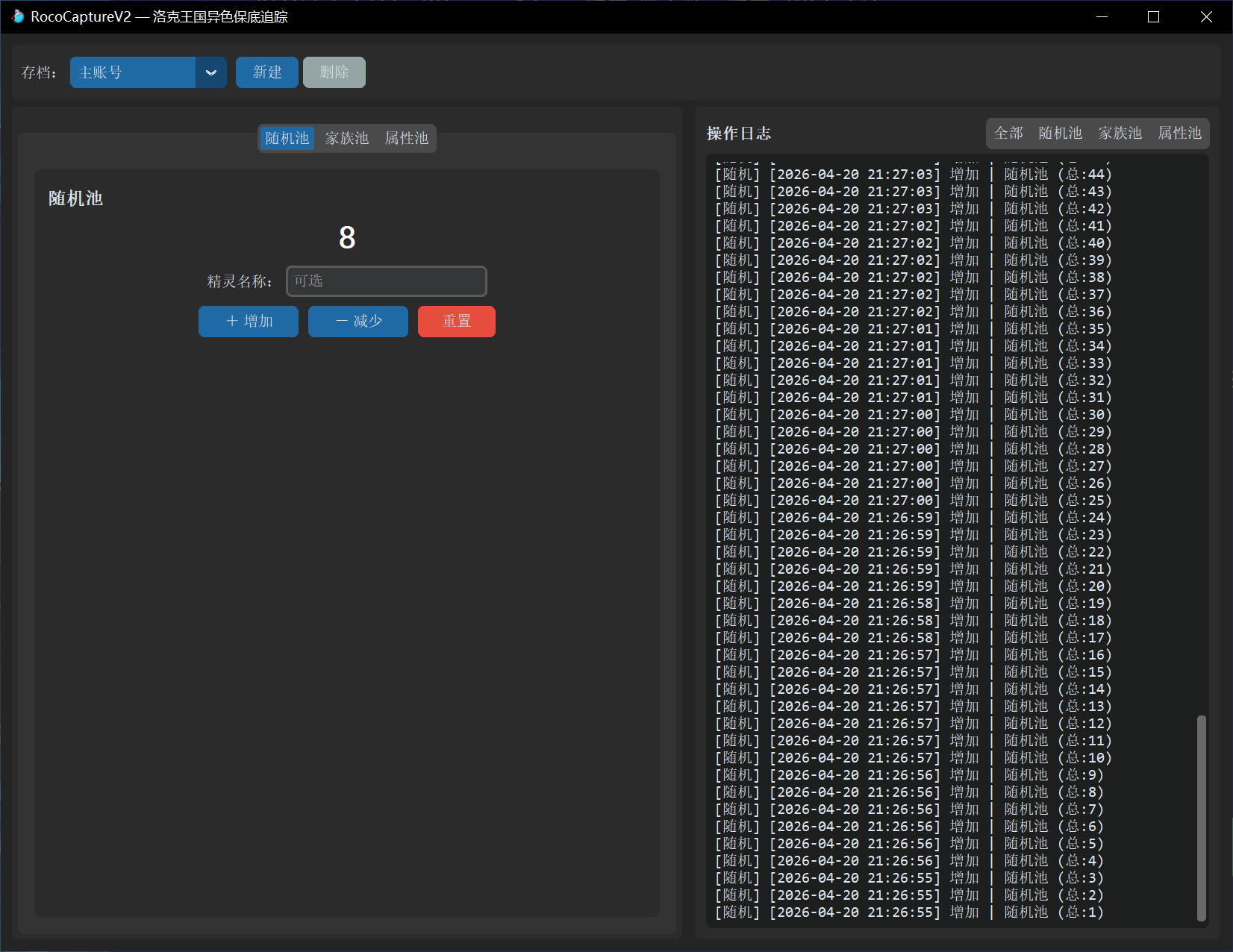The height and width of the screenshot is (952, 1233).
Task: Click the 删除 button
Action: pos(334,72)
